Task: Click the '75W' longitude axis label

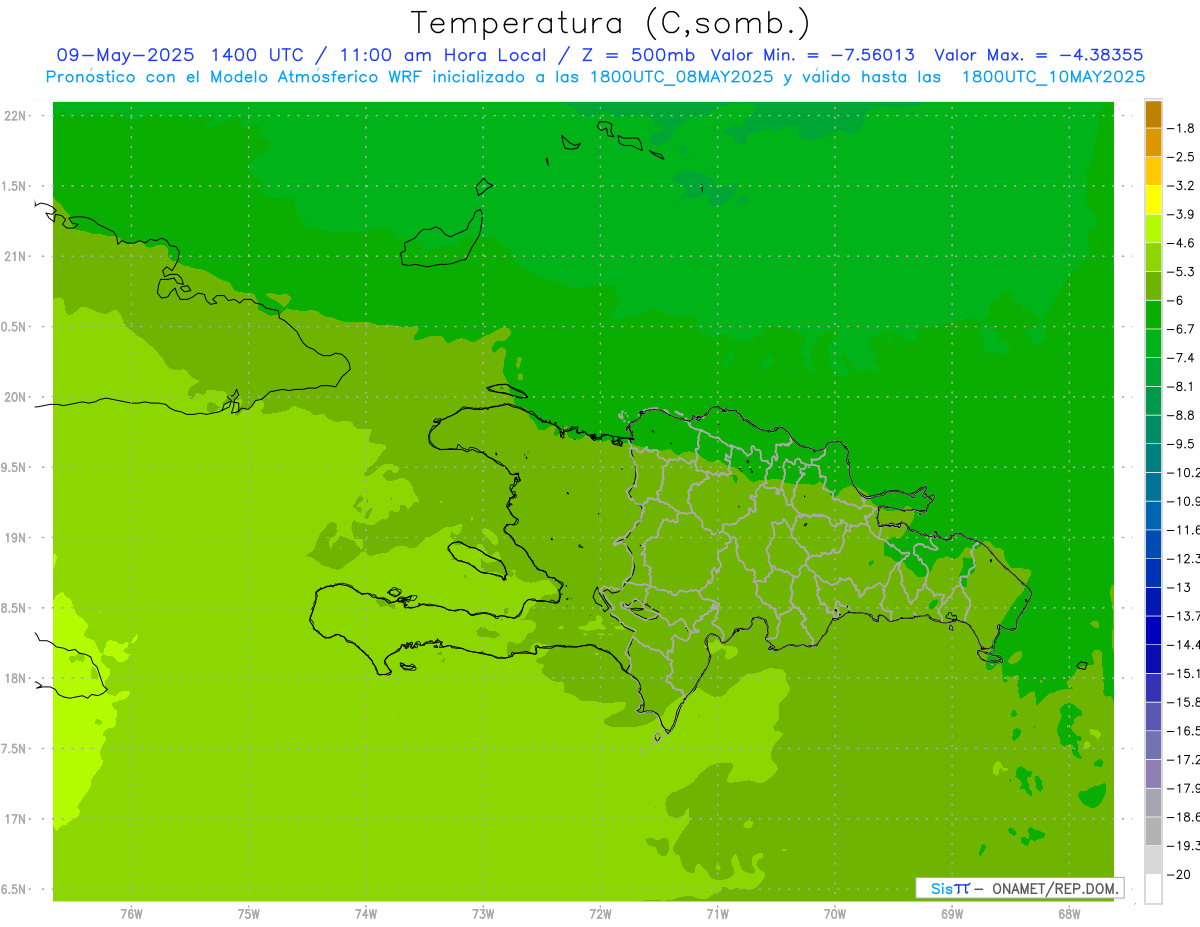Action: [249, 914]
